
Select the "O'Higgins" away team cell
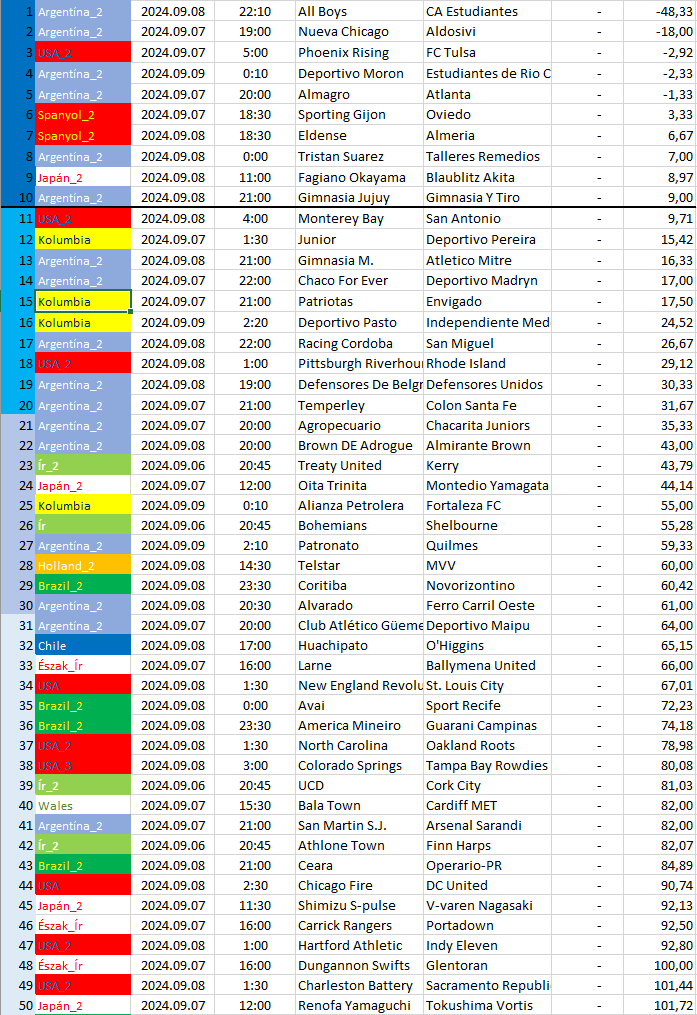pyautogui.click(x=457, y=645)
